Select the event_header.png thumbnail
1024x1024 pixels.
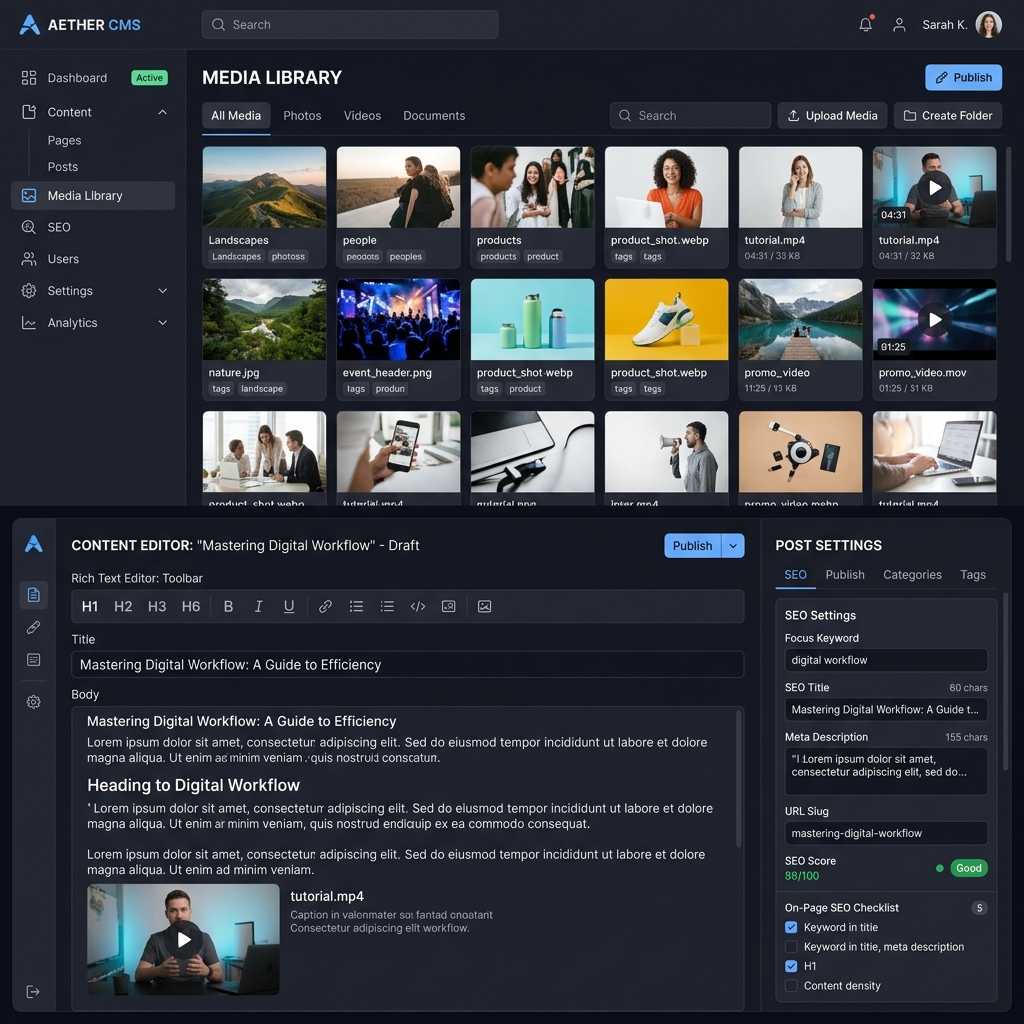pyautogui.click(x=398, y=319)
